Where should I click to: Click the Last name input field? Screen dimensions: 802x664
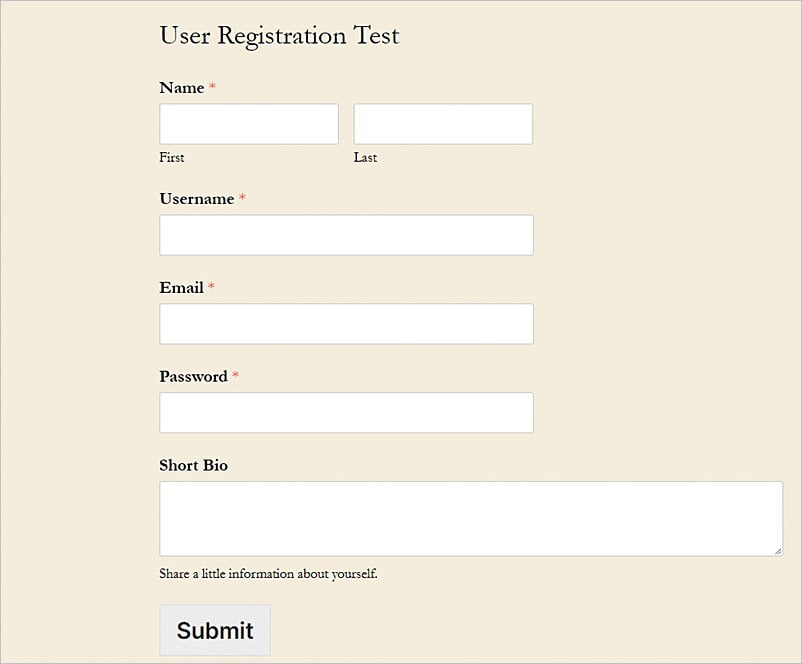point(443,124)
